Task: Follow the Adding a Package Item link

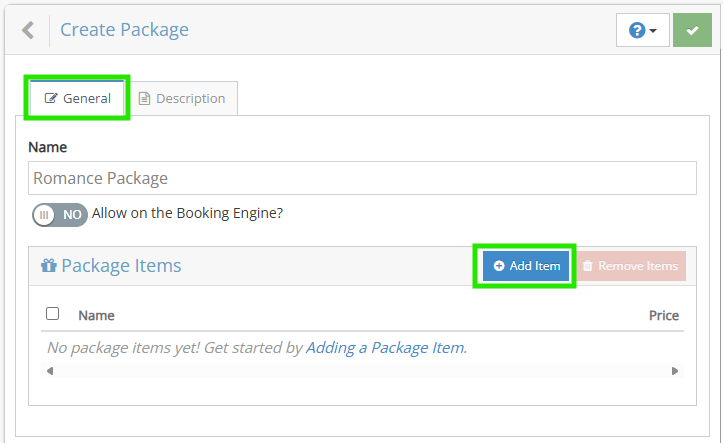Action: point(385,348)
